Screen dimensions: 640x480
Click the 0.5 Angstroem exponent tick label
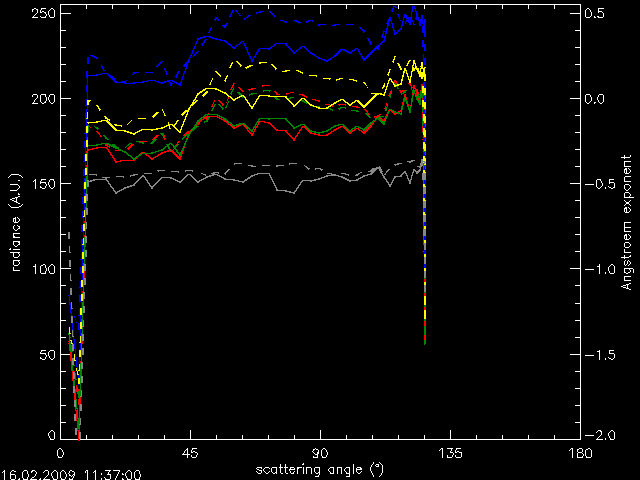596,14
